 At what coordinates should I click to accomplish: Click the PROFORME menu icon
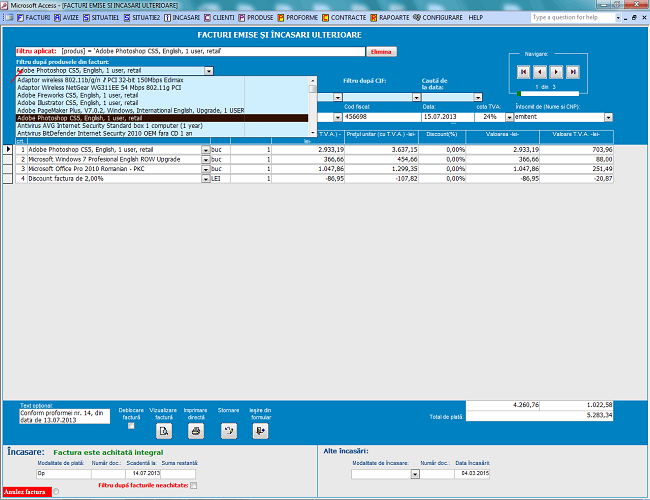tap(281, 18)
